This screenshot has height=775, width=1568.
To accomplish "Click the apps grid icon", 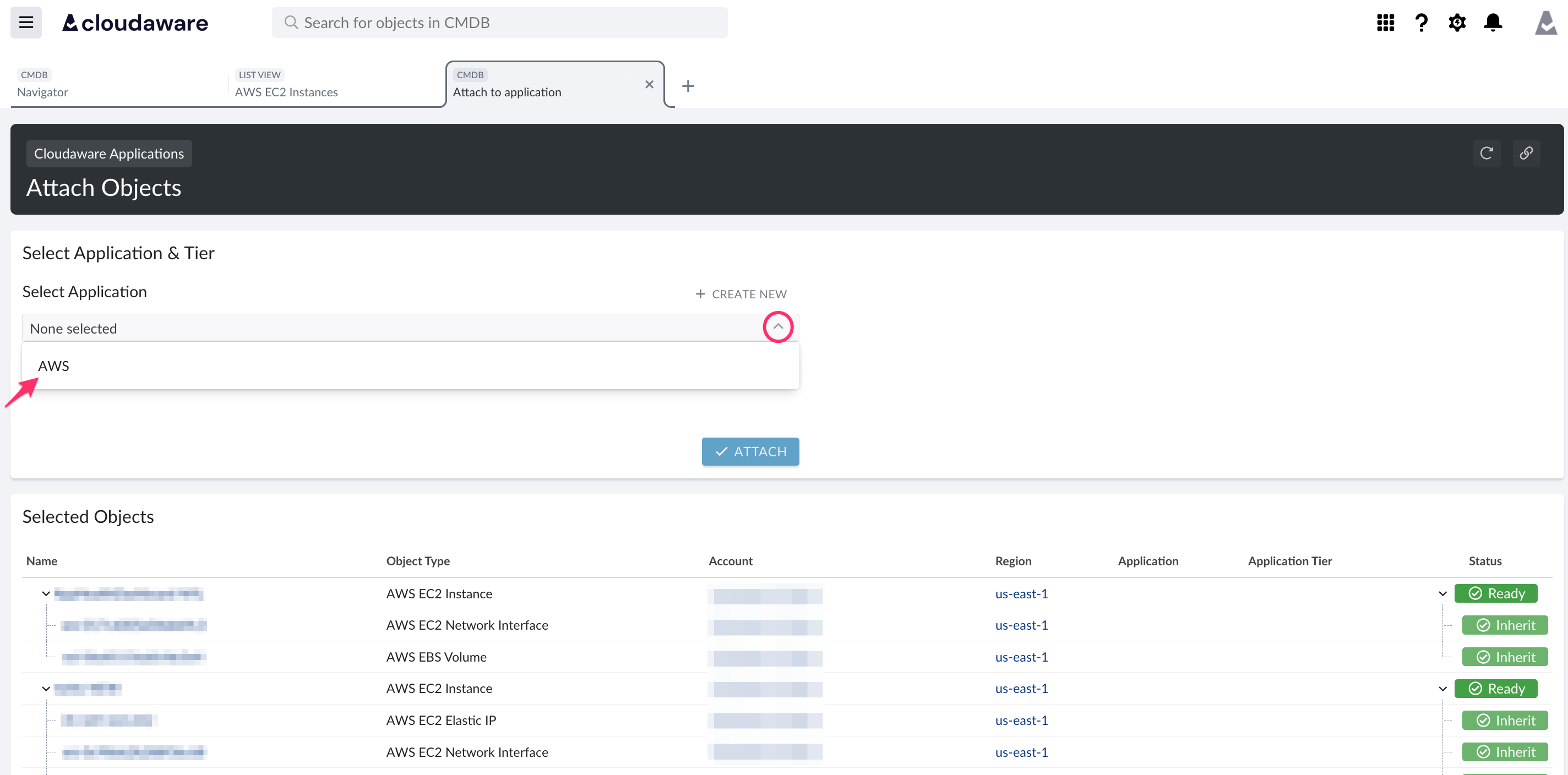I will pyautogui.click(x=1385, y=23).
